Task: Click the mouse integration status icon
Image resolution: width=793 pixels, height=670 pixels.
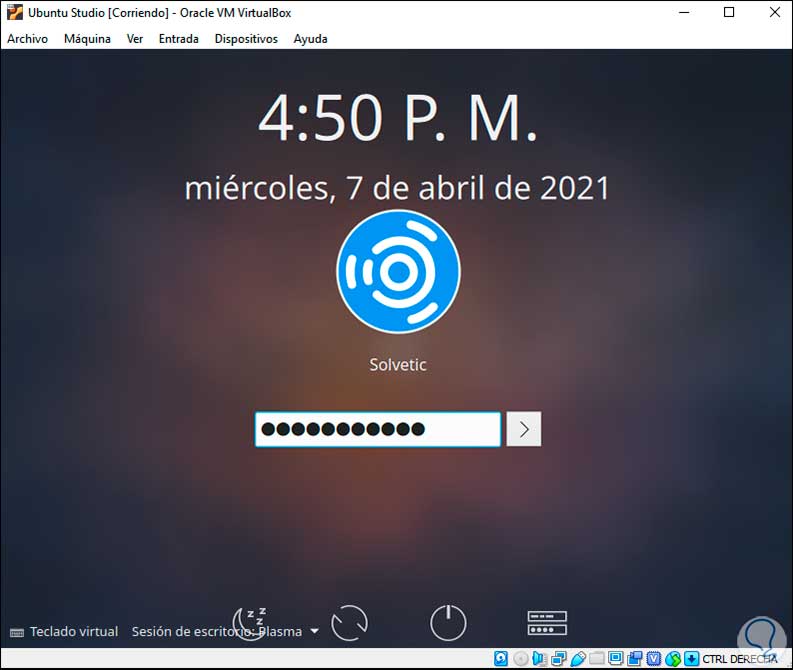Action: tap(673, 658)
